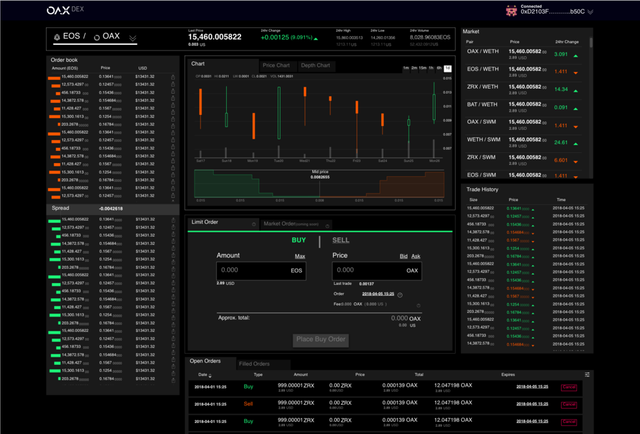Switch to the Price Chart tab

point(276,65)
